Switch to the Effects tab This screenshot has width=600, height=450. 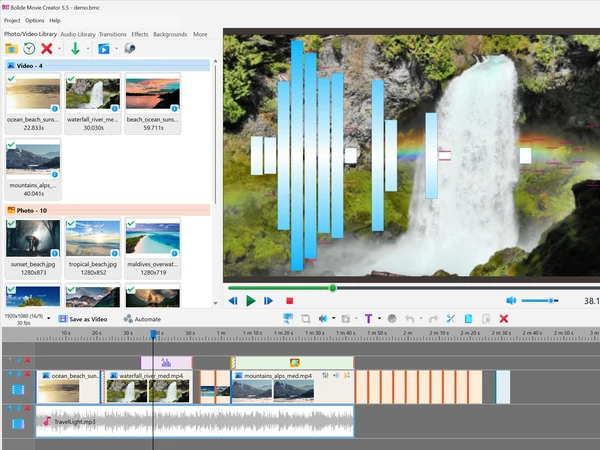click(x=140, y=34)
